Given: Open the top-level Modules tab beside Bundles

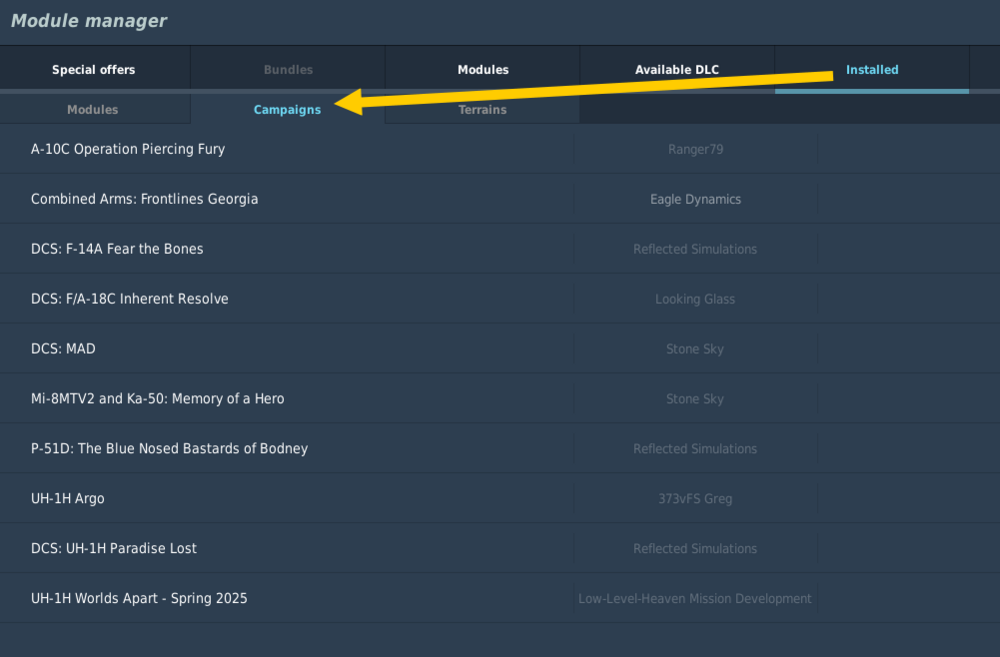Looking at the screenshot, I should (483, 70).
